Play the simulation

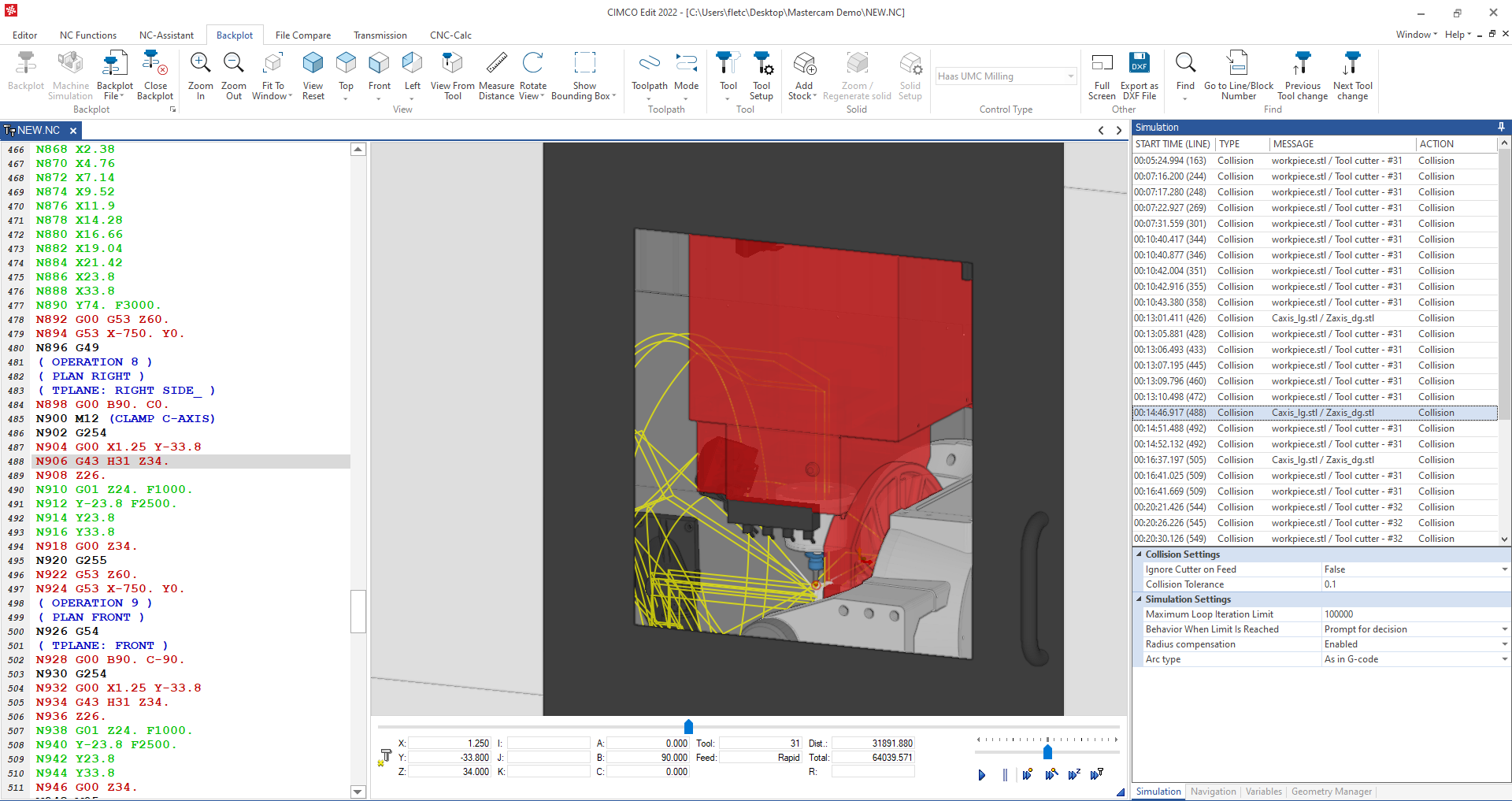(x=981, y=775)
